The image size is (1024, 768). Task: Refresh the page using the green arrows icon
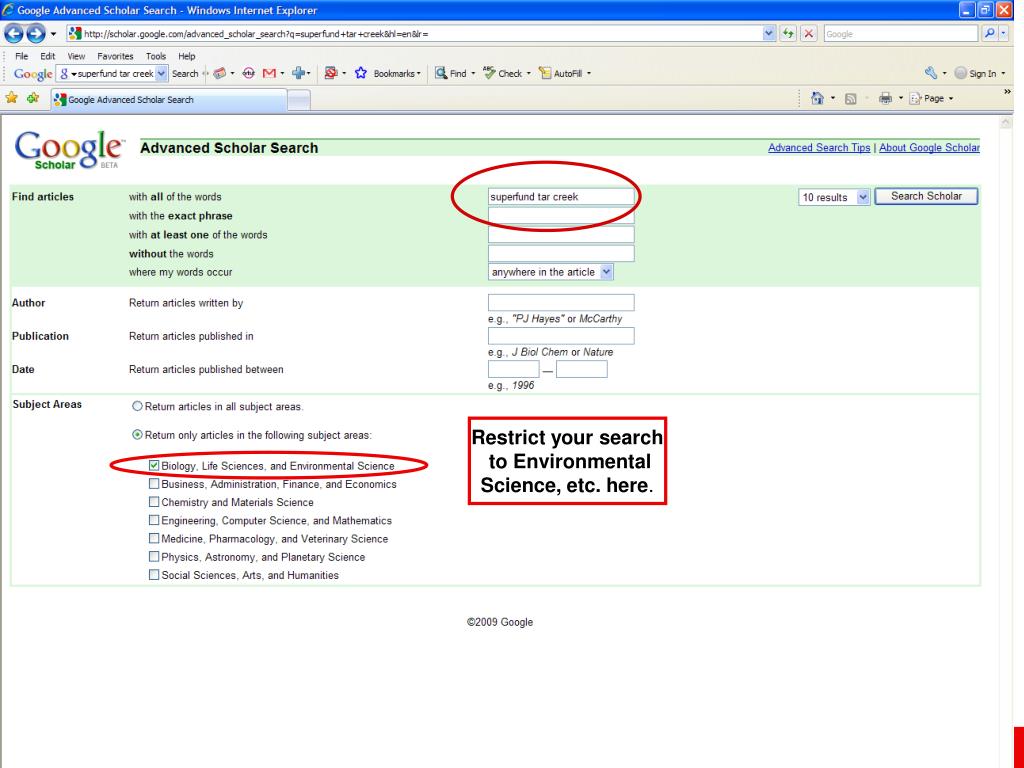[789, 33]
